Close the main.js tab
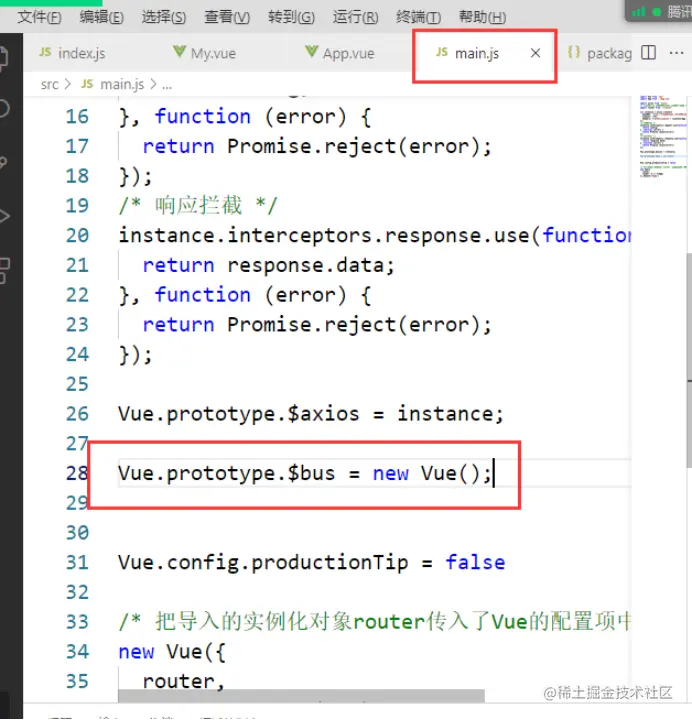Viewport: 692px width, 720px height. point(535,53)
